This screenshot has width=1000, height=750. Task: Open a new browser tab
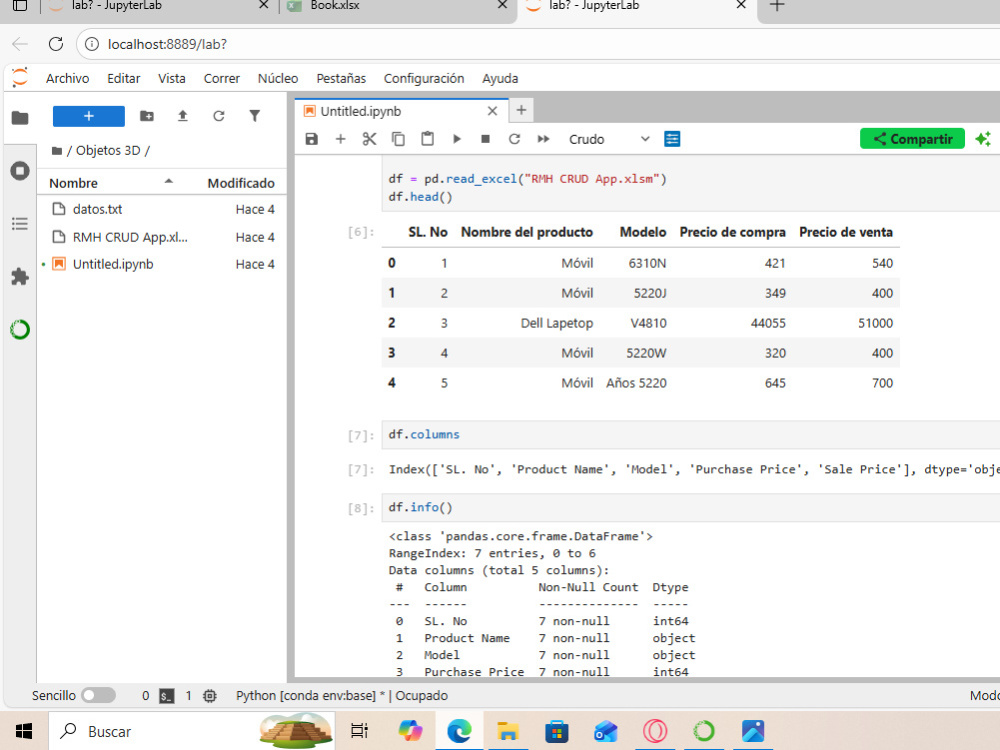pyautogui.click(x=776, y=6)
